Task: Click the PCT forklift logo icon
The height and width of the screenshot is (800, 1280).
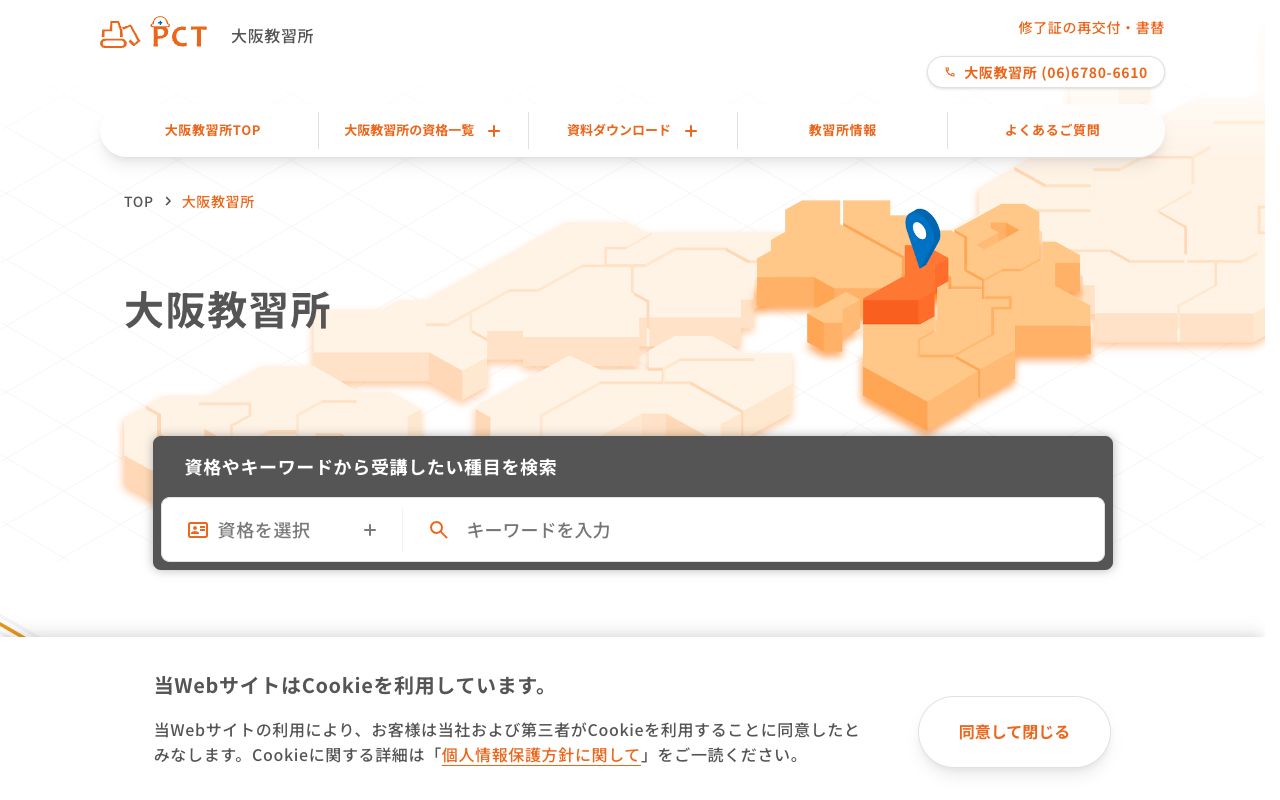Action: [x=120, y=33]
